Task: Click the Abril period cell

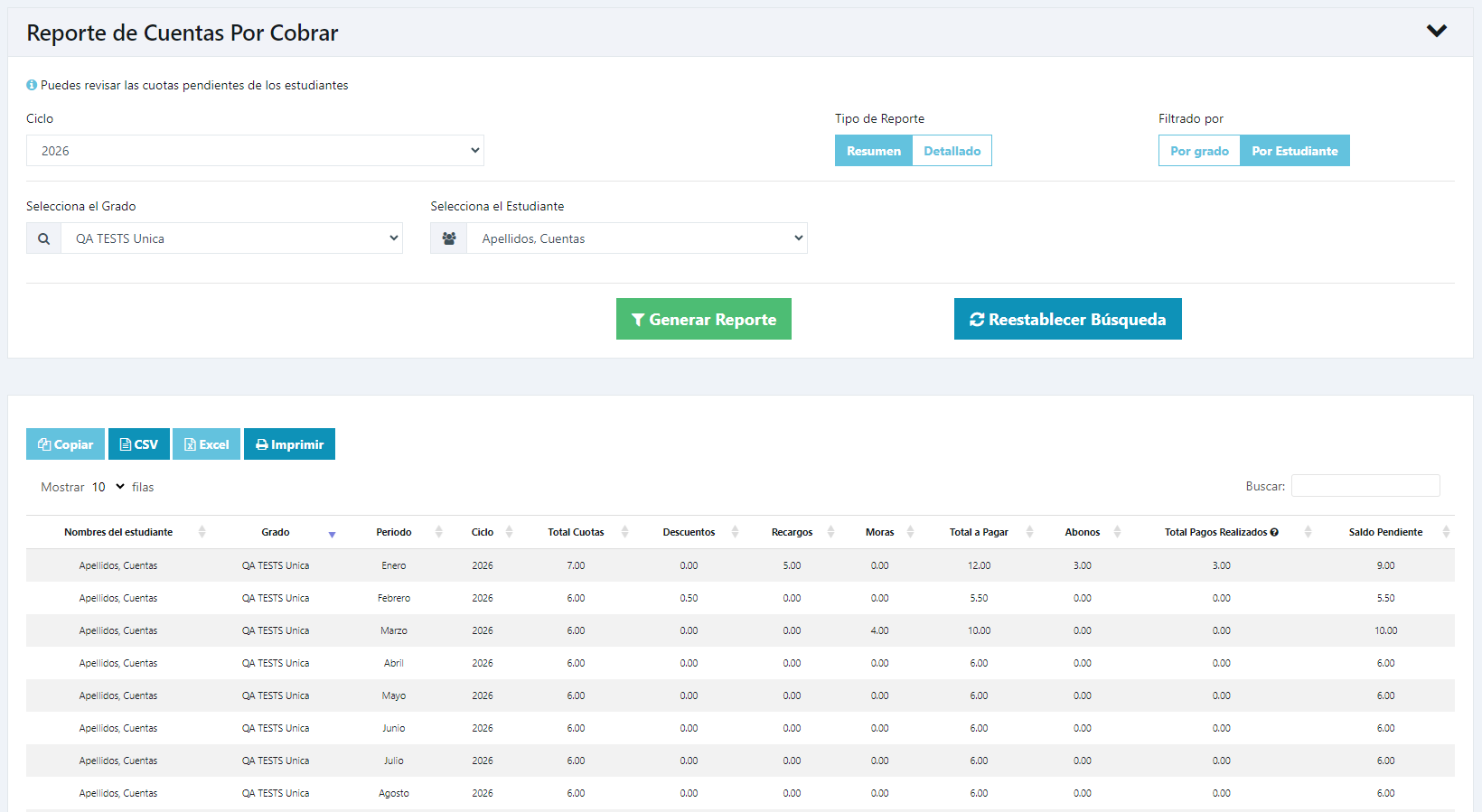Action: click(394, 663)
